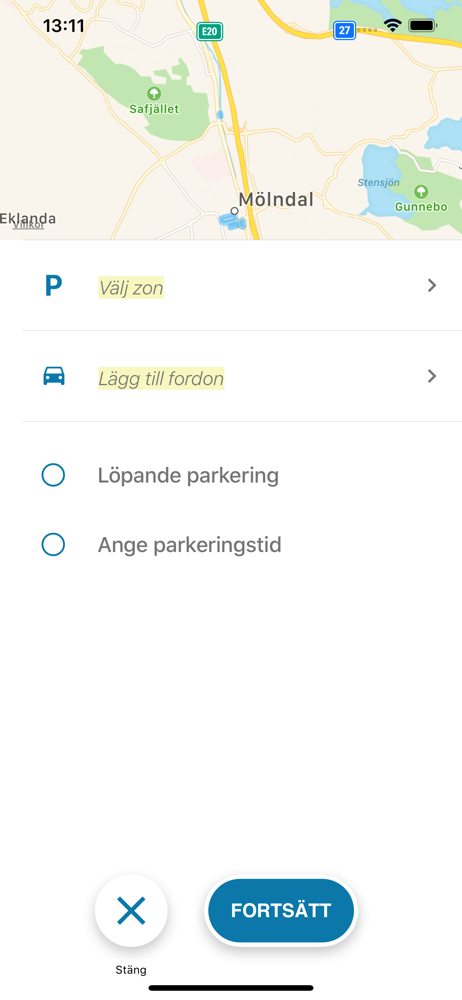The width and height of the screenshot is (462, 1000).
Task: Tap the Gunnebo park tree icon
Action: [421, 191]
